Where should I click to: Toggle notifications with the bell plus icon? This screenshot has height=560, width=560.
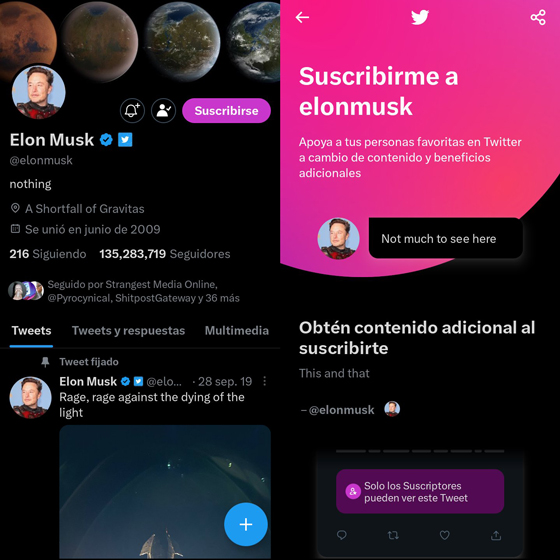[x=132, y=110]
